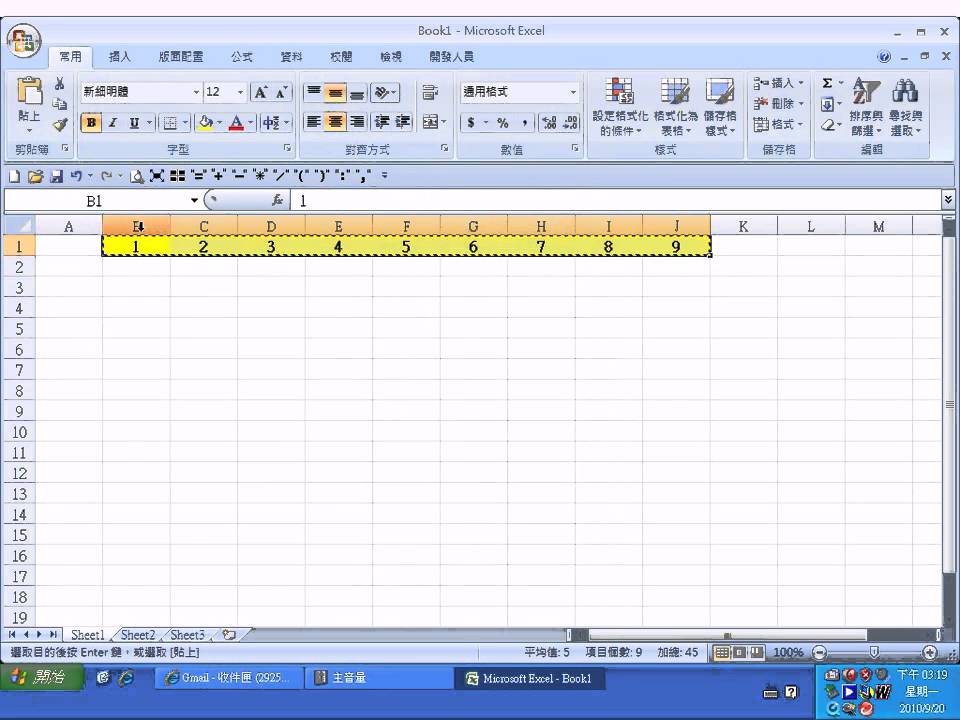Click the Undo arrow icon
This screenshot has height=720, width=960.
(76, 176)
